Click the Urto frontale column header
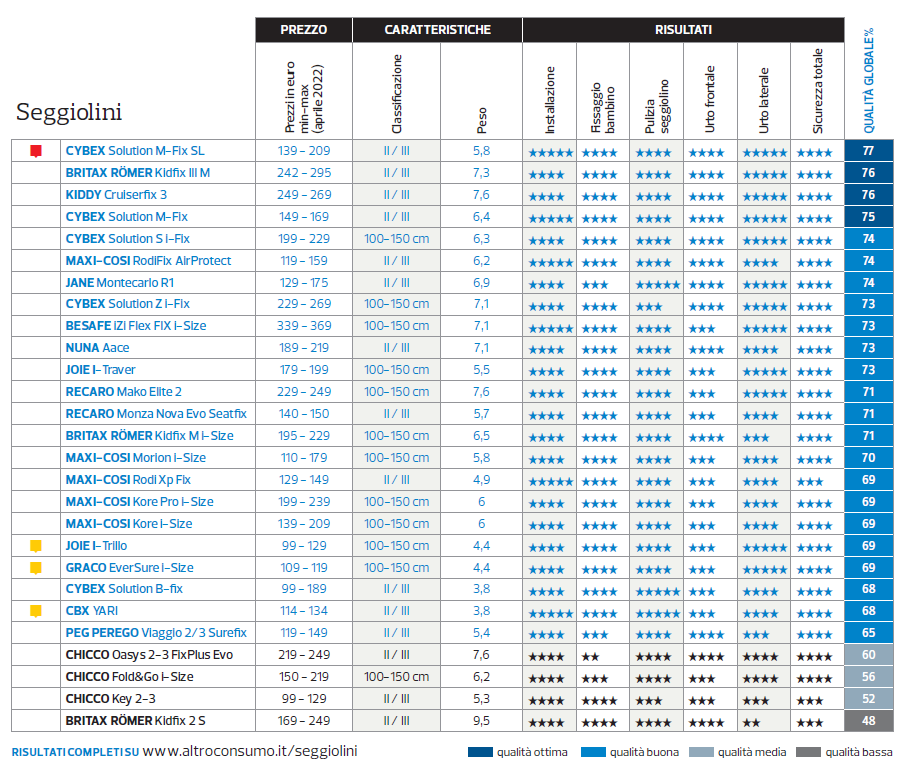Image resolution: width=909 pixels, height=772 pixels. (710, 99)
